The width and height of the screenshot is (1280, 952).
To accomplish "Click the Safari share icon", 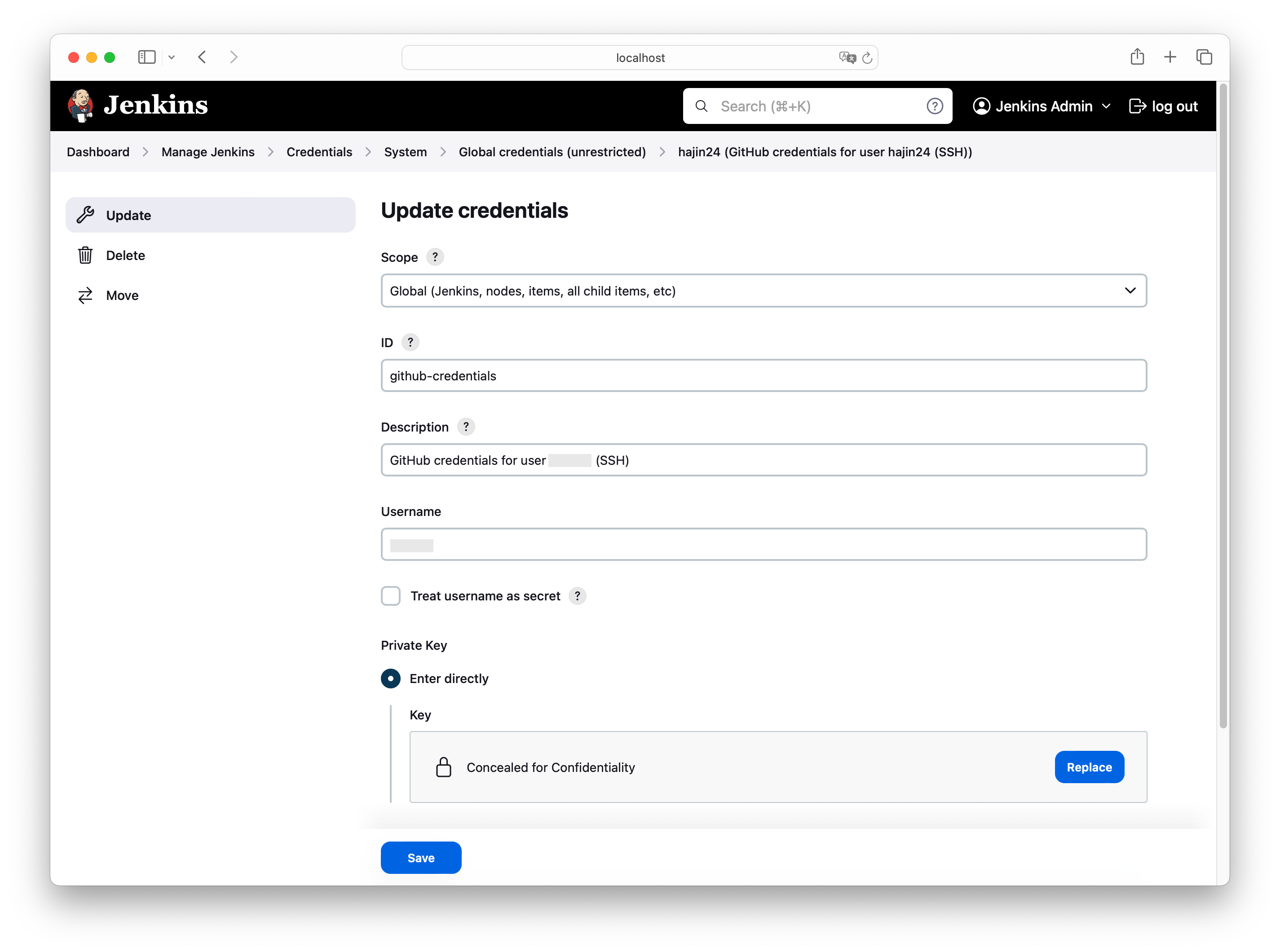I will tap(1136, 57).
